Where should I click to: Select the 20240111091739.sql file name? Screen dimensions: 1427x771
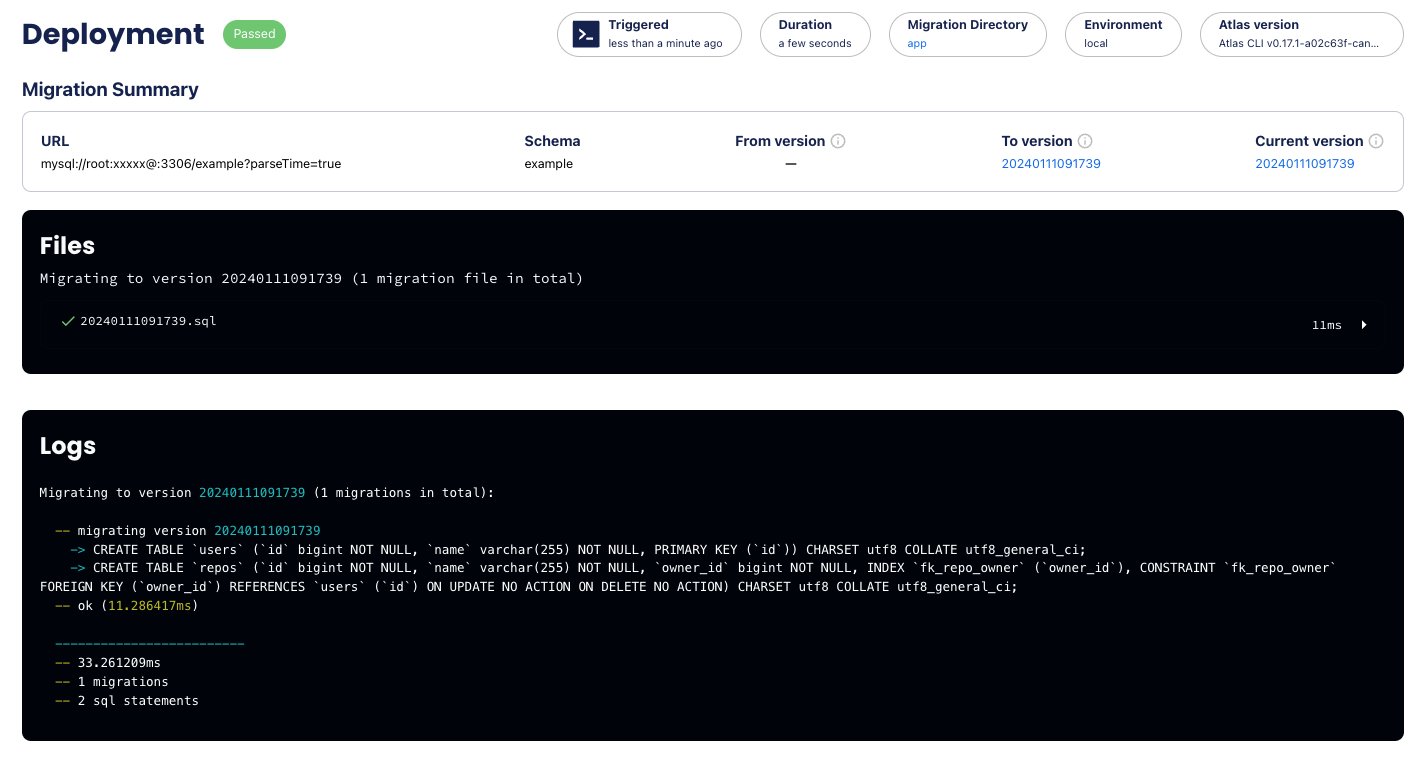pyautogui.click(x=148, y=321)
